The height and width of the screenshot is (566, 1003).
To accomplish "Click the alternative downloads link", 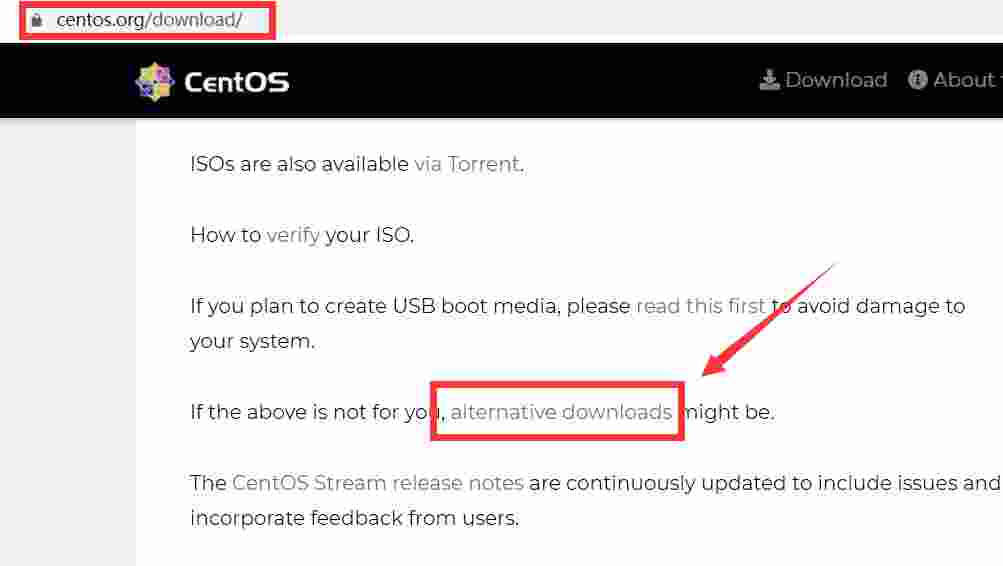I will coord(561,412).
